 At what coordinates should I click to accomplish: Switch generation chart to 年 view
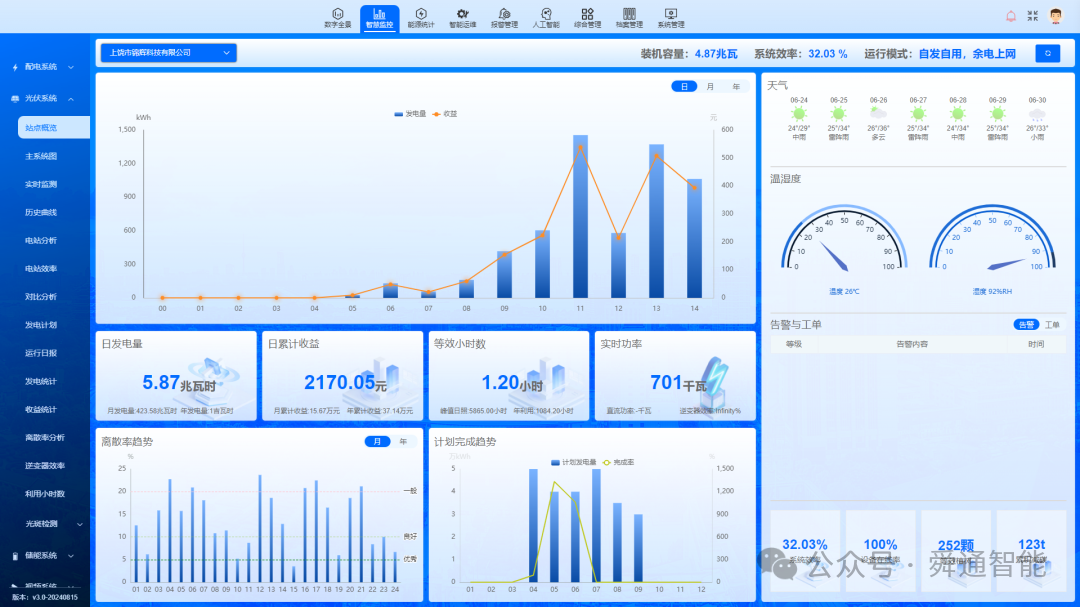[736, 86]
